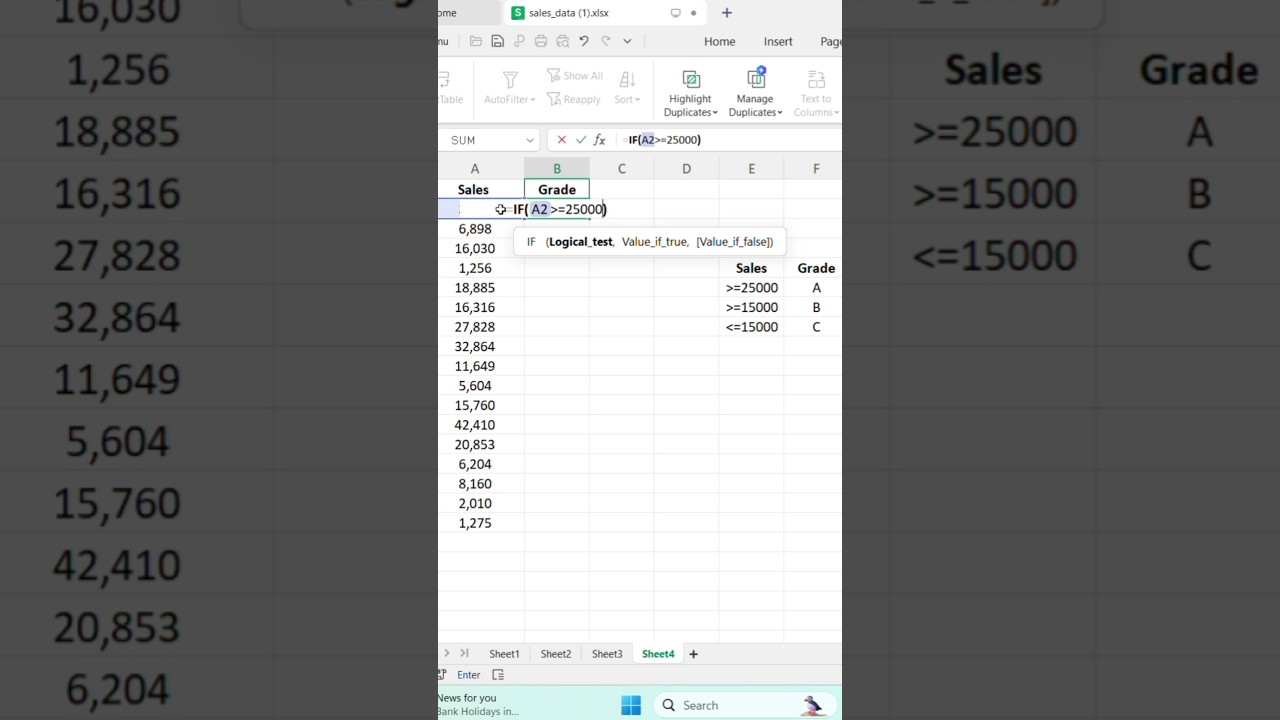Confirm formula with green checkmark
Viewport: 1280px width, 720px height.
[581, 140]
